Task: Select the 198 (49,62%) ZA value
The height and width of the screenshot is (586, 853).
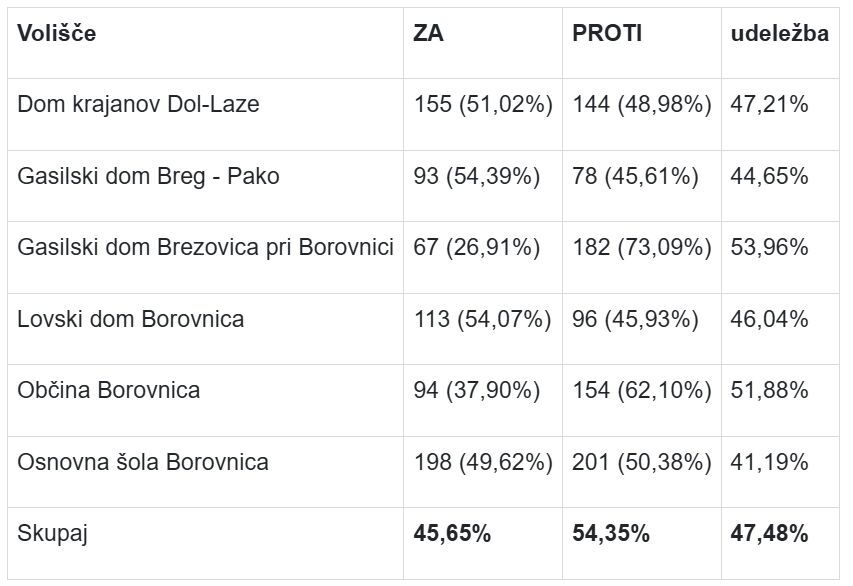Action: tap(483, 462)
